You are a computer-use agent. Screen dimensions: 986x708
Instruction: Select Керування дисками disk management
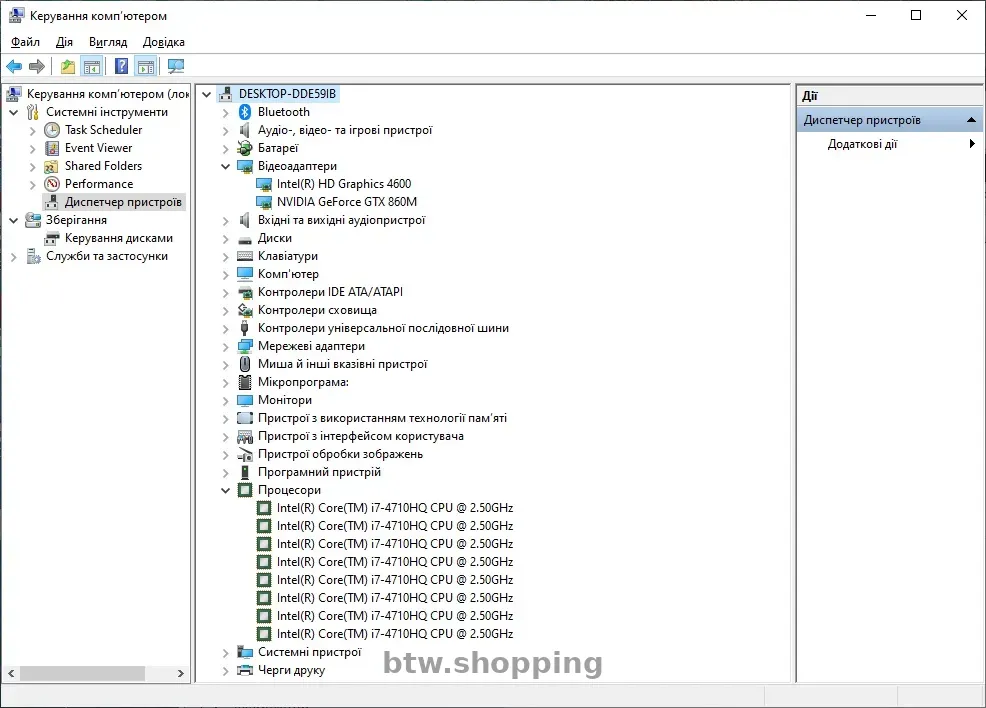tap(118, 238)
